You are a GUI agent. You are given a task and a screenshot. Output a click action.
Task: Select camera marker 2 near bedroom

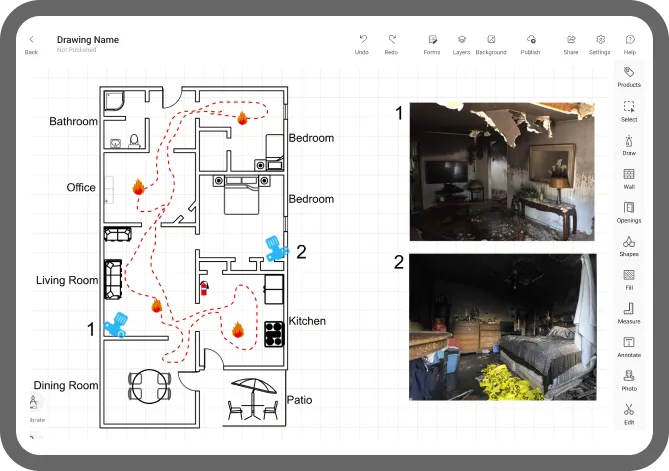[277, 249]
